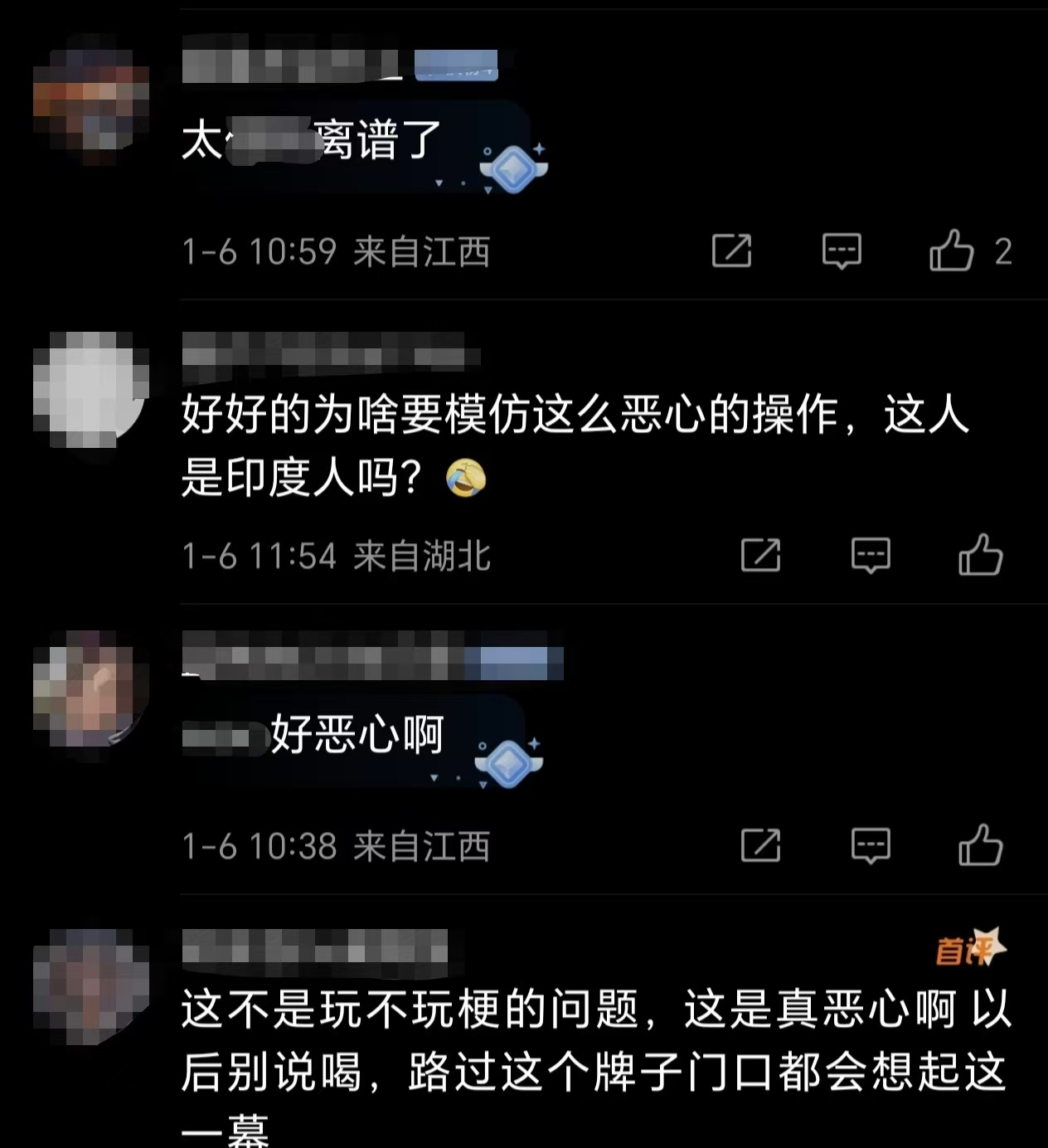The width and height of the screenshot is (1048, 1148).
Task: Open the white avatar of Hubei commenter
Action: pos(91,390)
